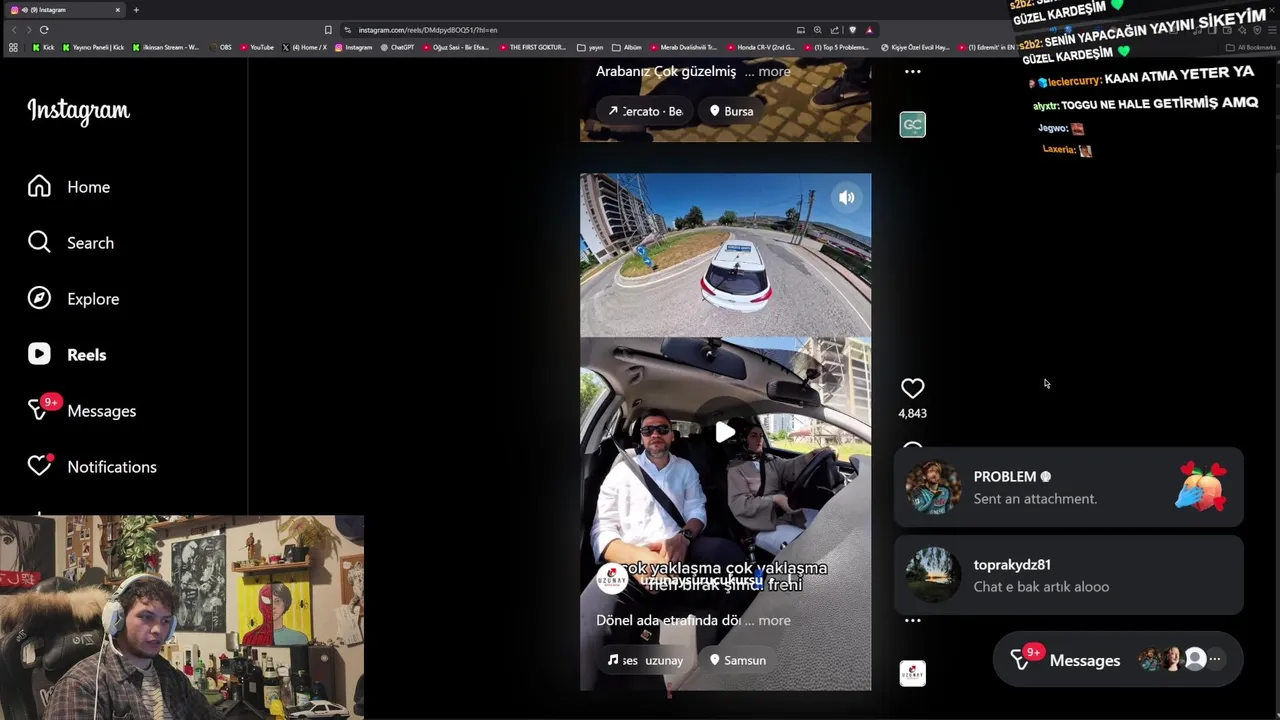This screenshot has width=1280, height=720.
Task: Click the Reels play icon in sidebar
Action: [x=39, y=355]
